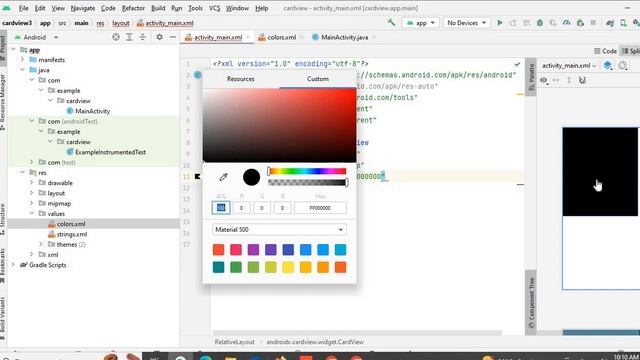Collapse the values folder
The height and width of the screenshot is (360, 640).
(x=32, y=213)
